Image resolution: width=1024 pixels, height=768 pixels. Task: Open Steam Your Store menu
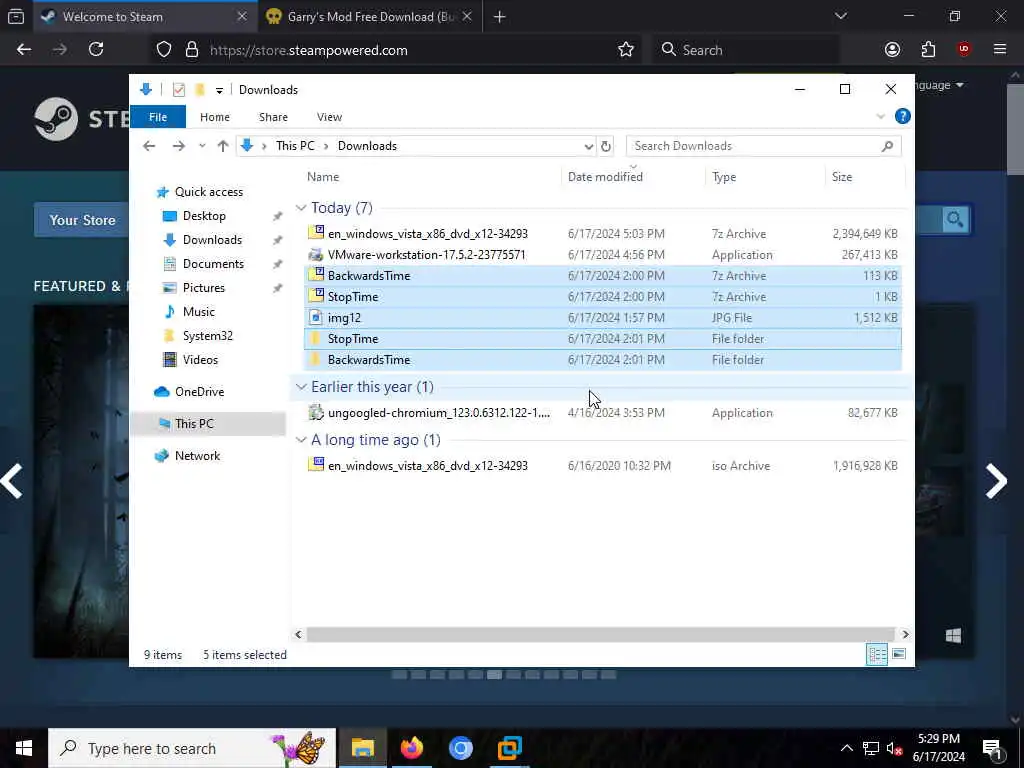tap(82, 220)
